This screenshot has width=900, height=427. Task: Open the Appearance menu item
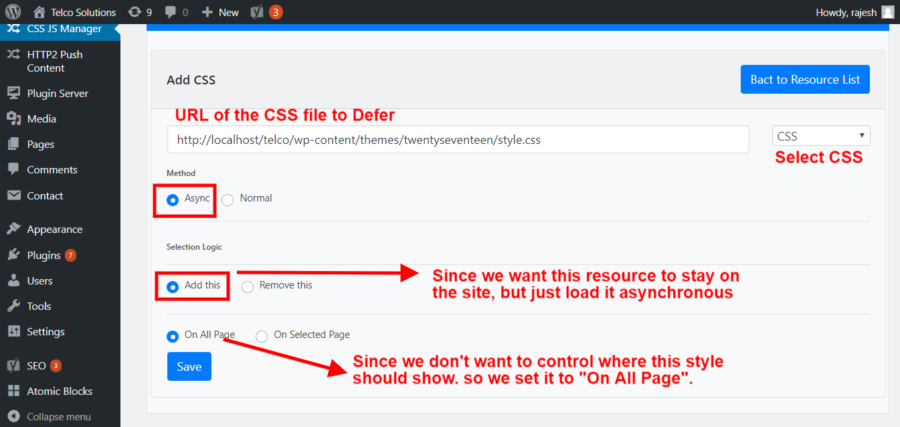tap(55, 229)
